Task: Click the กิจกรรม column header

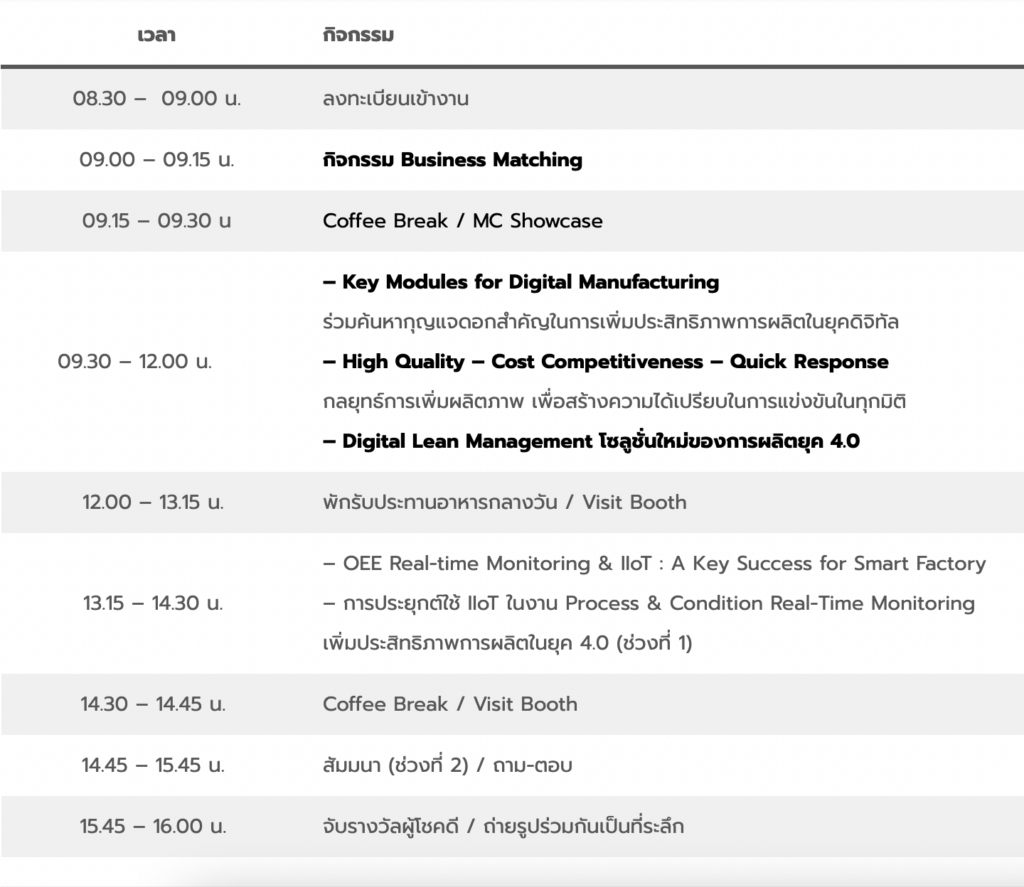Action: 358,36
